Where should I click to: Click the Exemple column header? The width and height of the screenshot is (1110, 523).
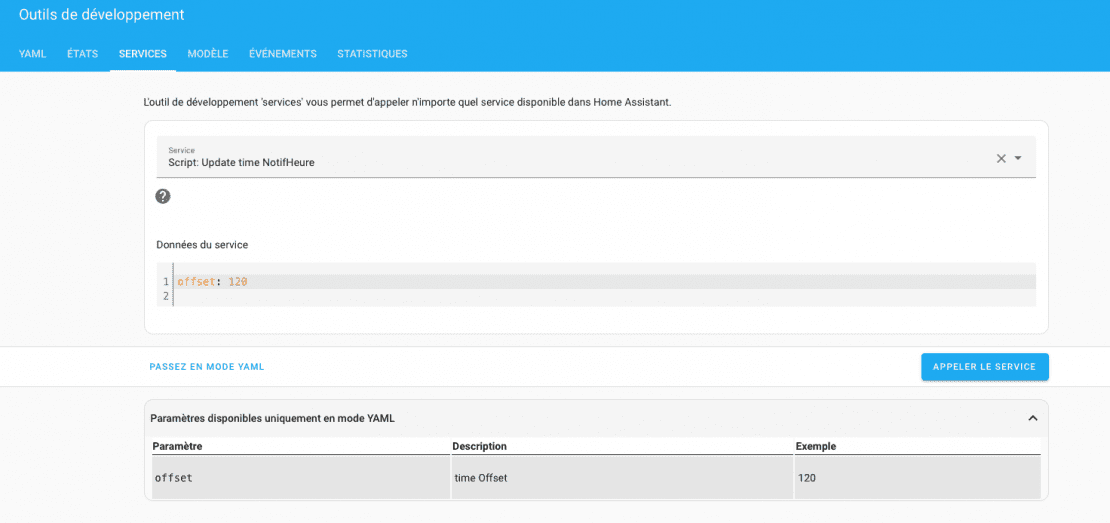click(816, 446)
